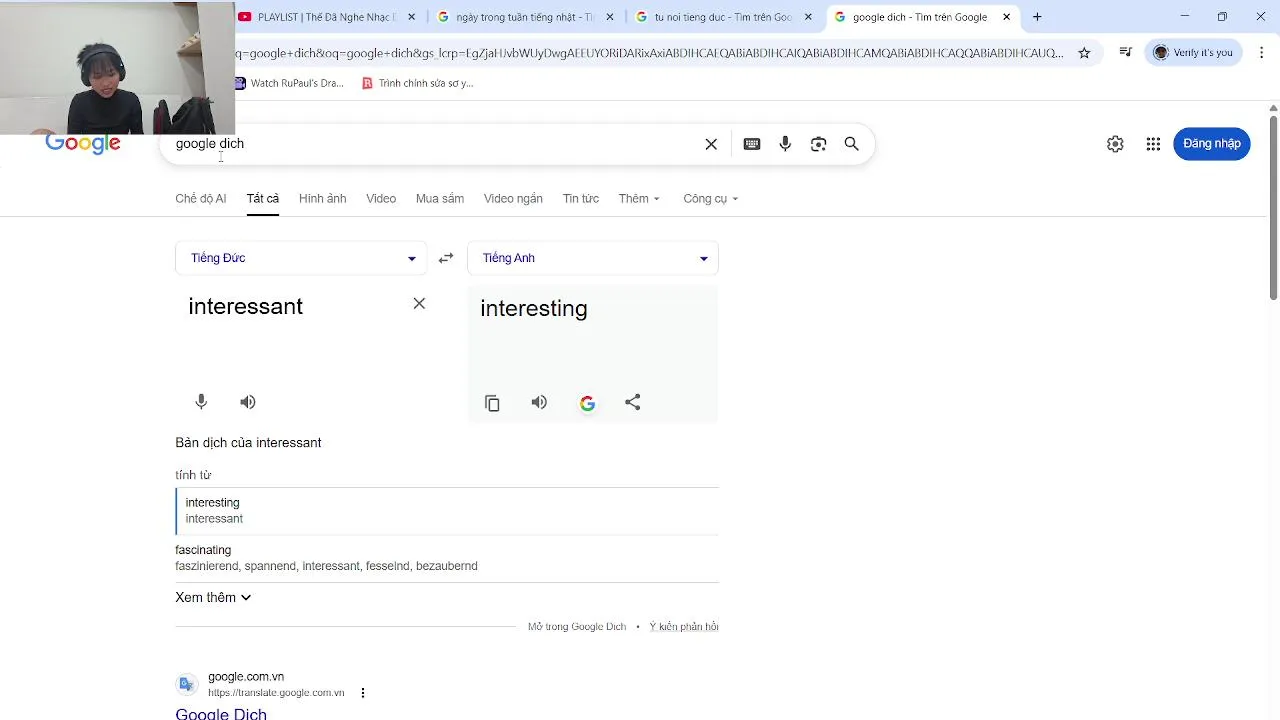
Task: Clear the source text interessant
Action: click(x=419, y=304)
